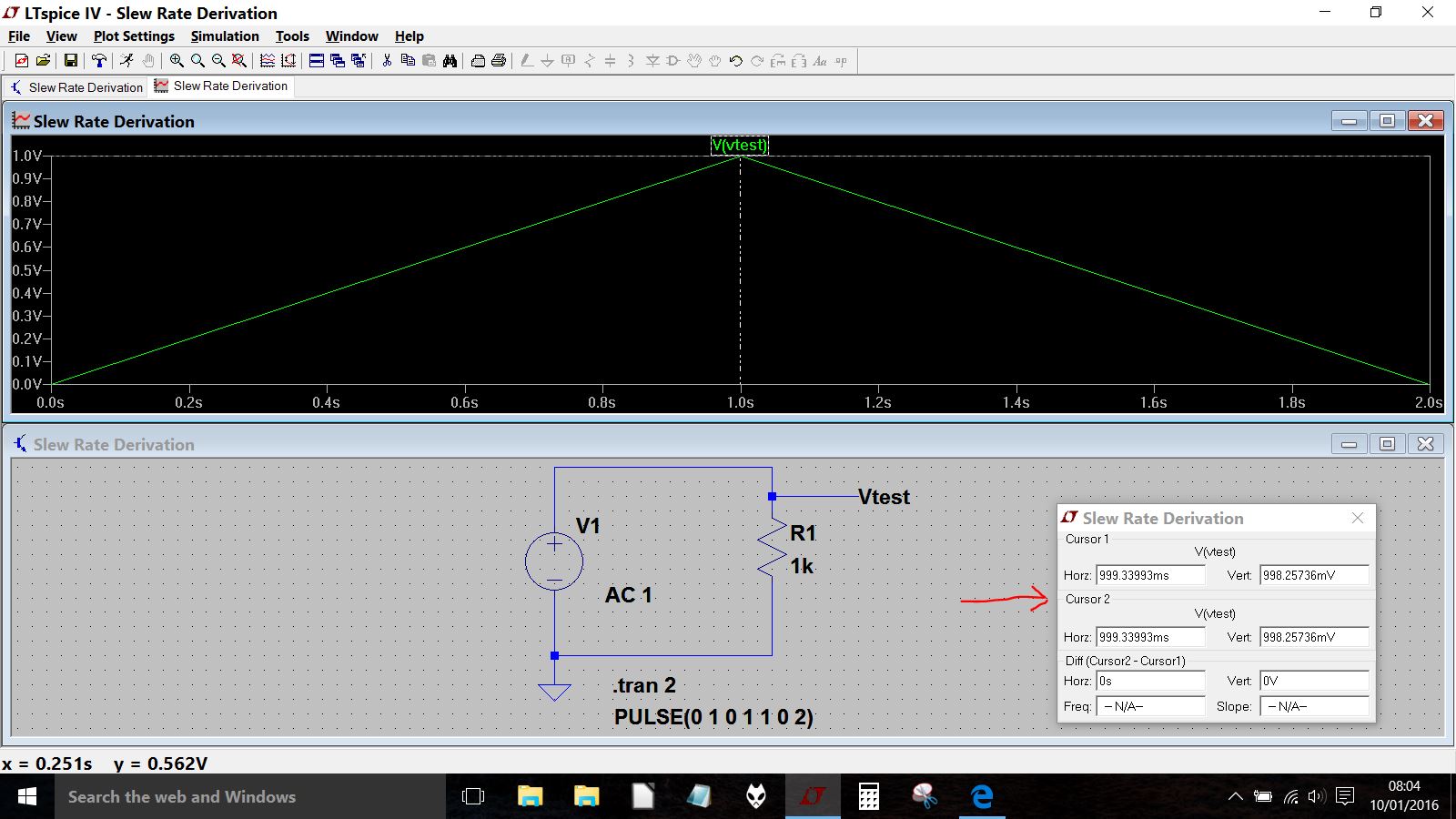Screen dimensions: 1456x819
Task: Select the Draw Wire pencil tool
Action: tap(527, 61)
